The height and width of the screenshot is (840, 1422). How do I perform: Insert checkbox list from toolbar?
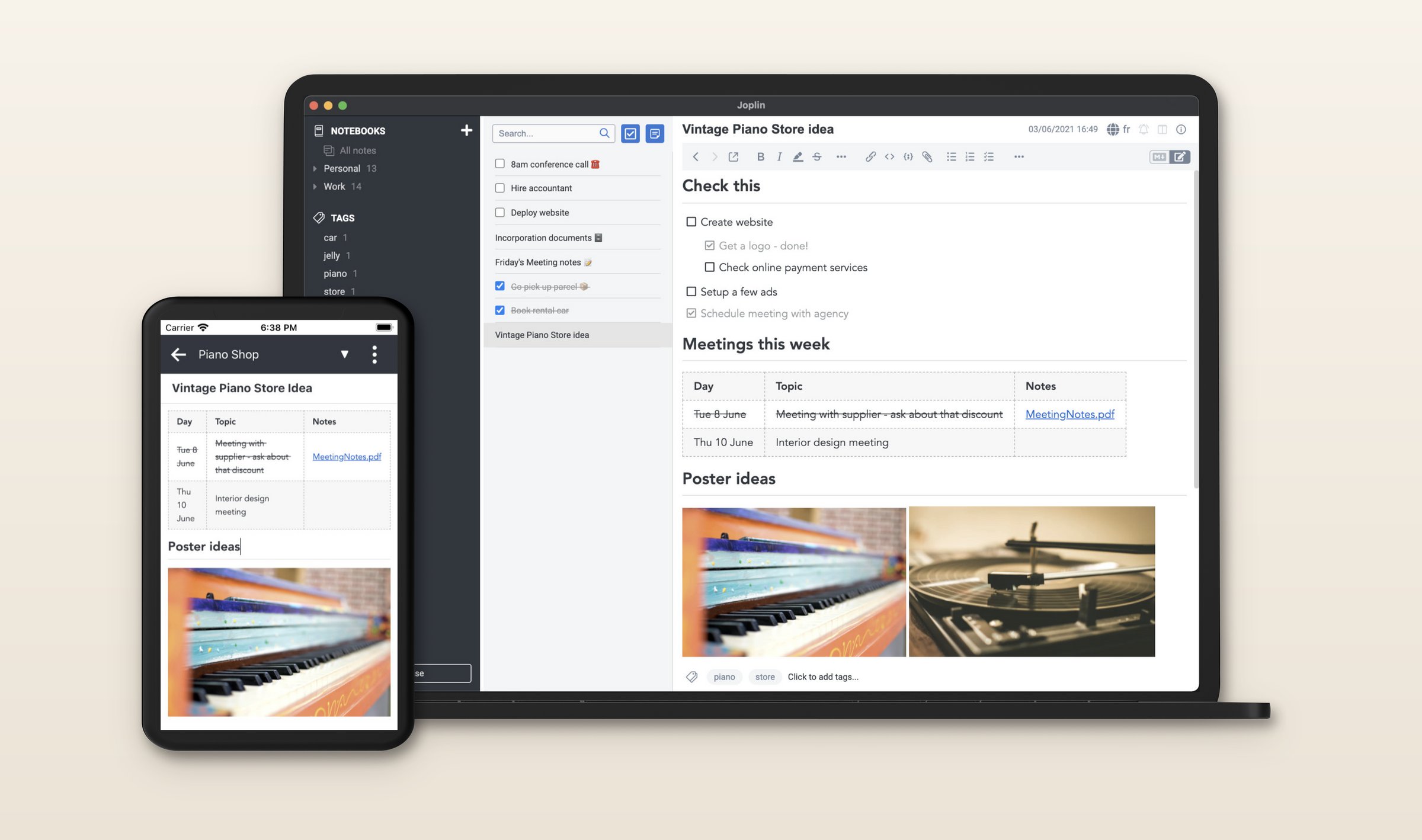coord(989,157)
